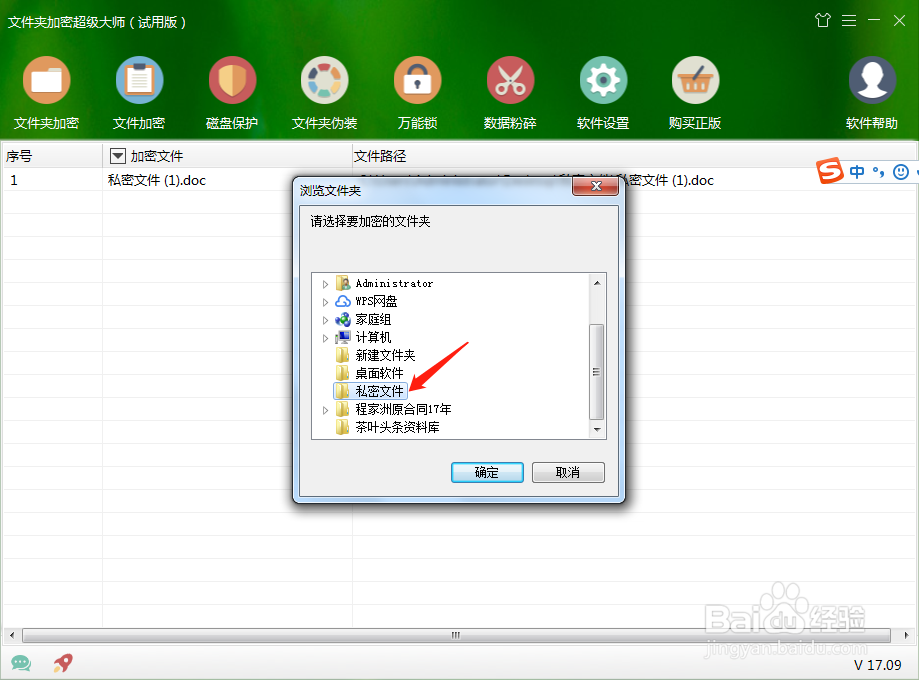Image resolution: width=919 pixels, height=680 pixels.
Task: Open the 磁盘保护 disk protection feature
Action: [x=232, y=92]
